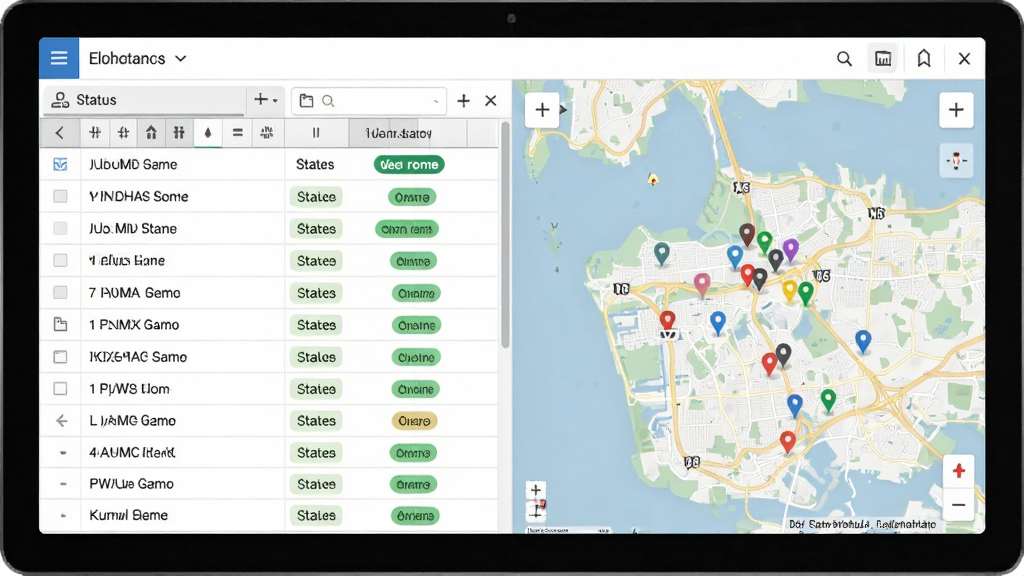Expand the plus dropdown beside Status
The image size is (1024, 576).
click(x=266, y=100)
